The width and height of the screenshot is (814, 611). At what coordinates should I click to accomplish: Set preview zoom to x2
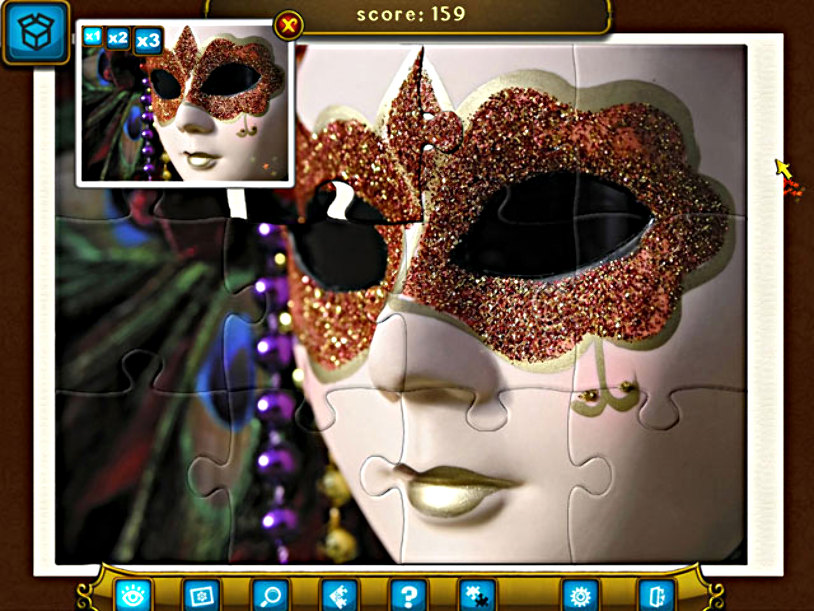pyautogui.click(x=118, y=38)
